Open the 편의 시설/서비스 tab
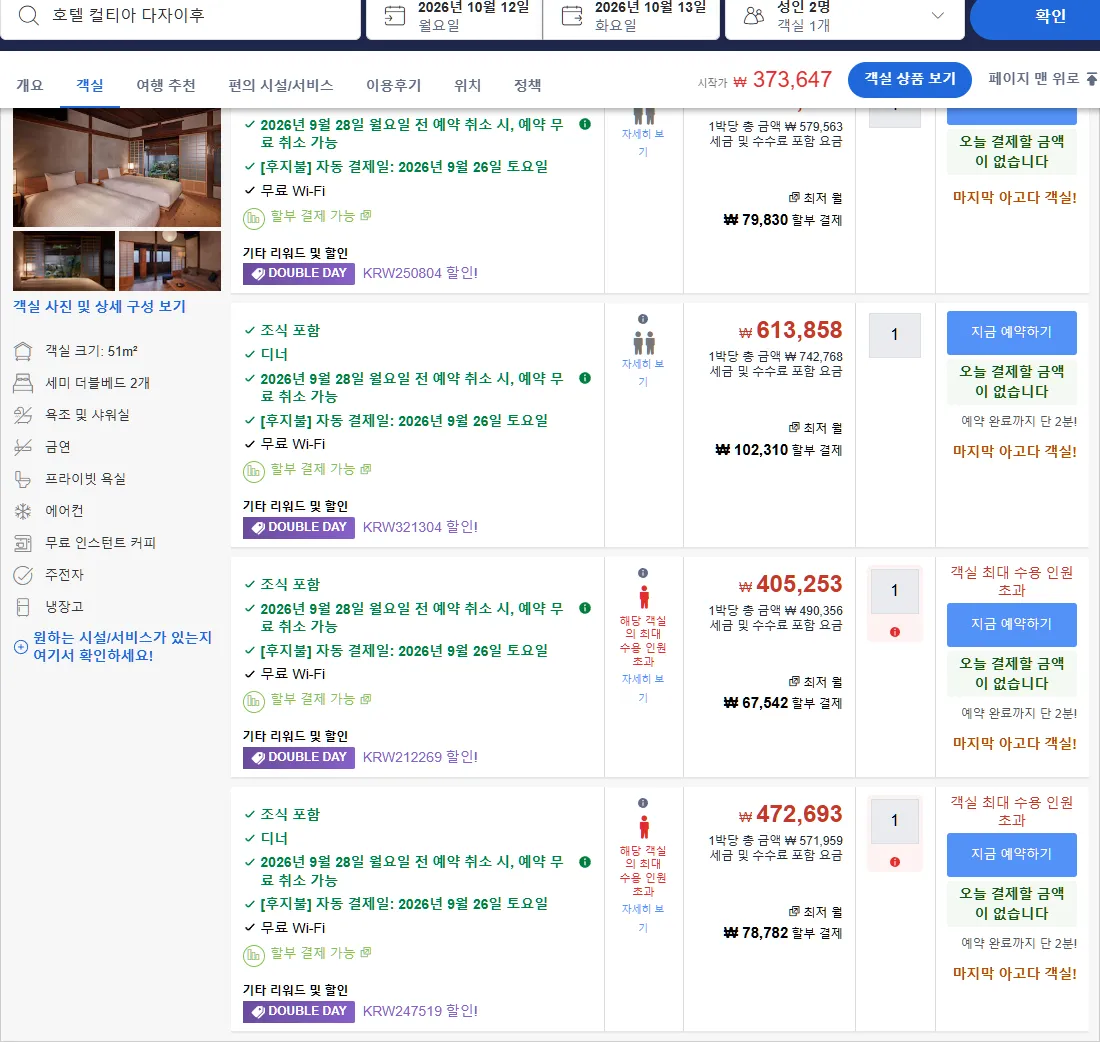Screen dimensions: 1100x1042 pos(281,85)
